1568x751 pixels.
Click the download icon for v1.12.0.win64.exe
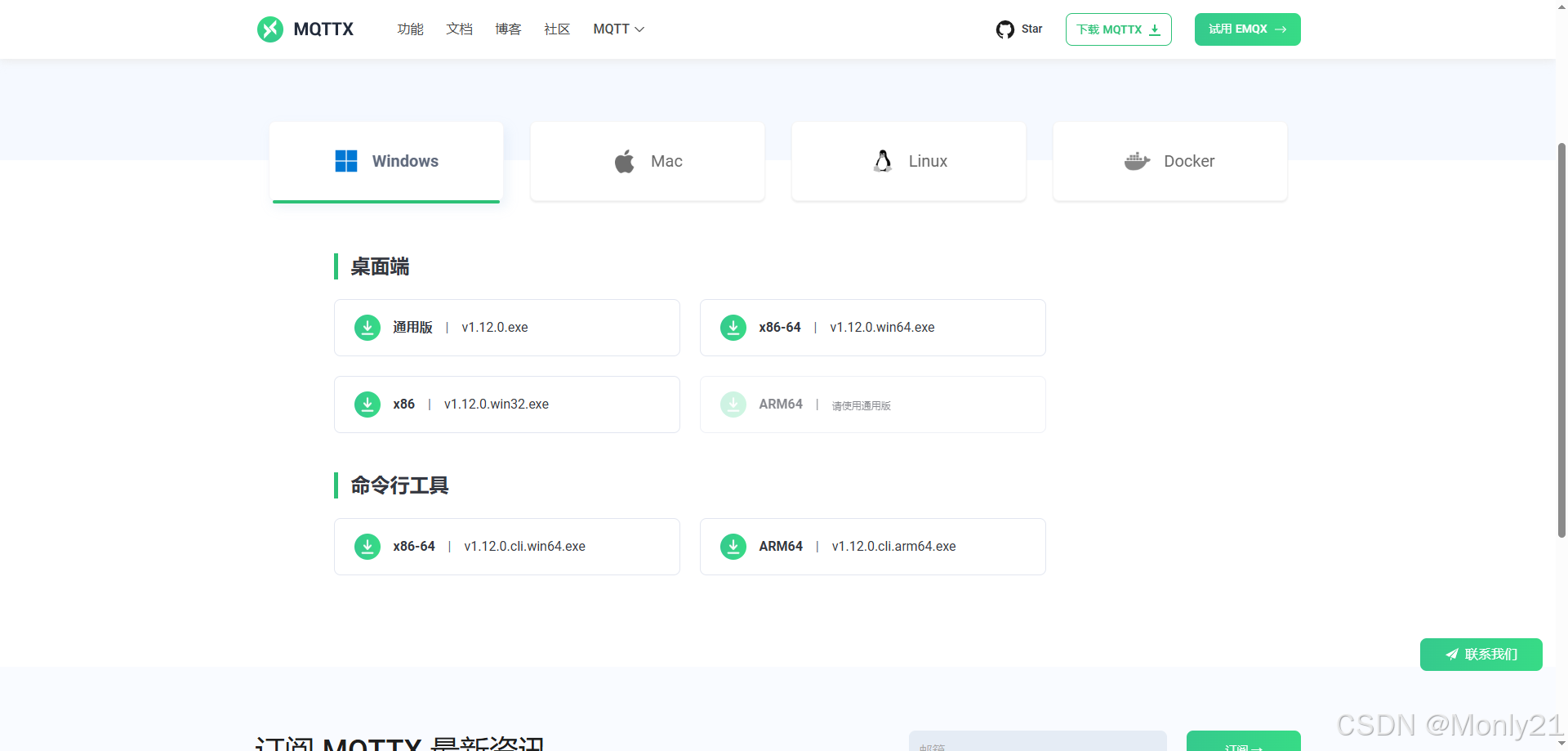point(733,327)
